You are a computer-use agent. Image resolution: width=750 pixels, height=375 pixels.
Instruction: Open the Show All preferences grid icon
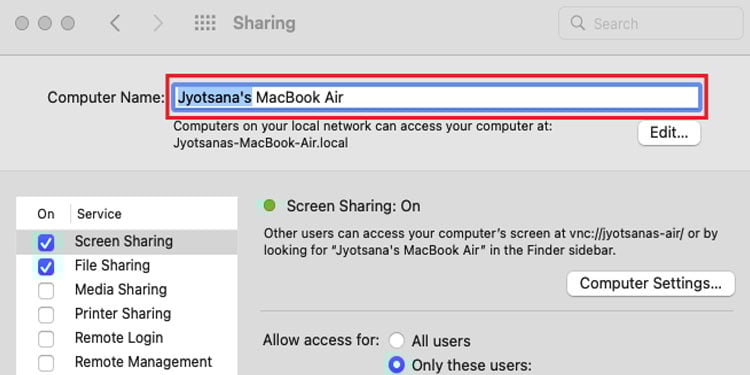pos(205,23)
